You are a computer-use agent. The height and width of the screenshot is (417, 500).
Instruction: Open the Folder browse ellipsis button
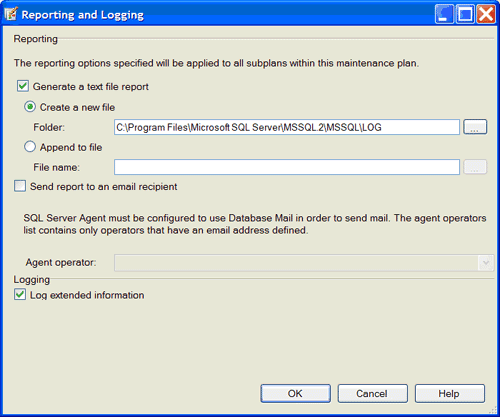coord(475,127)
